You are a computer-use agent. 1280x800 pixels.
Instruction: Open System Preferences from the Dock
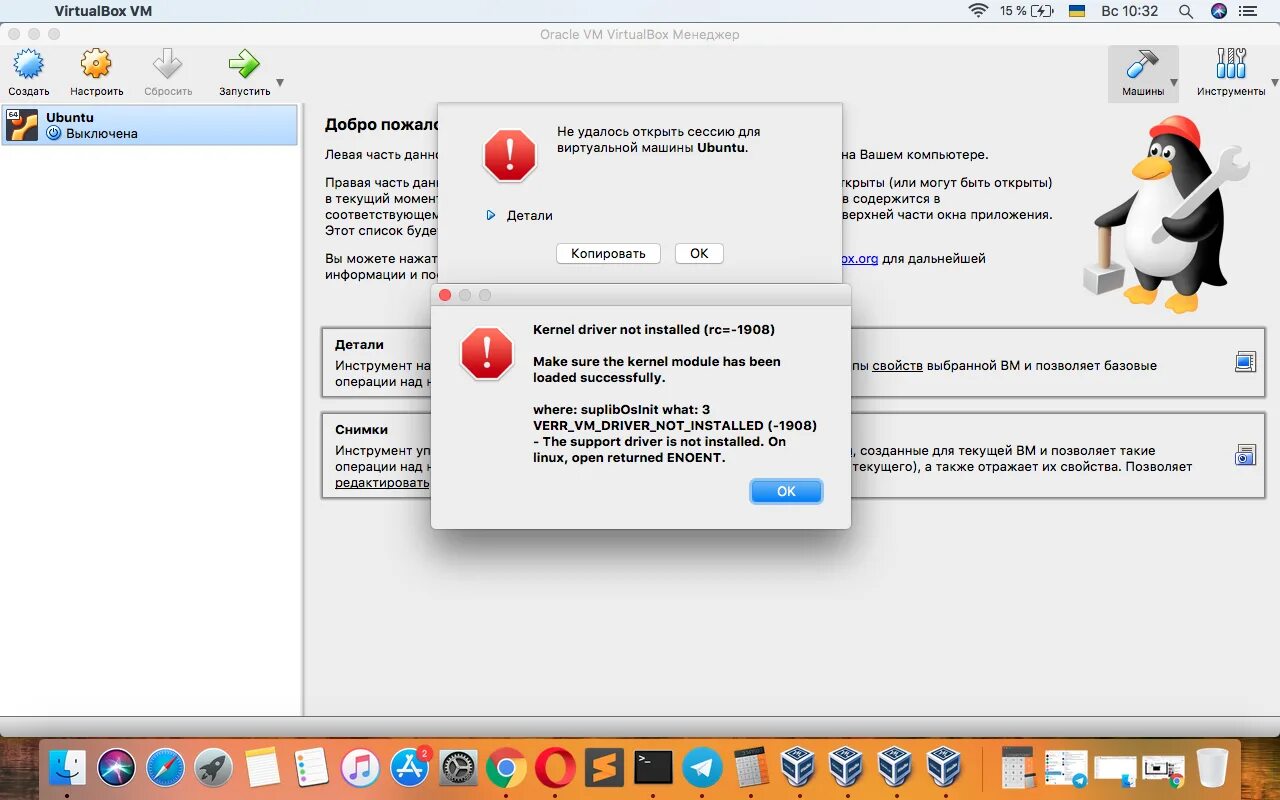pyautogui.click(x=458, y=767)
